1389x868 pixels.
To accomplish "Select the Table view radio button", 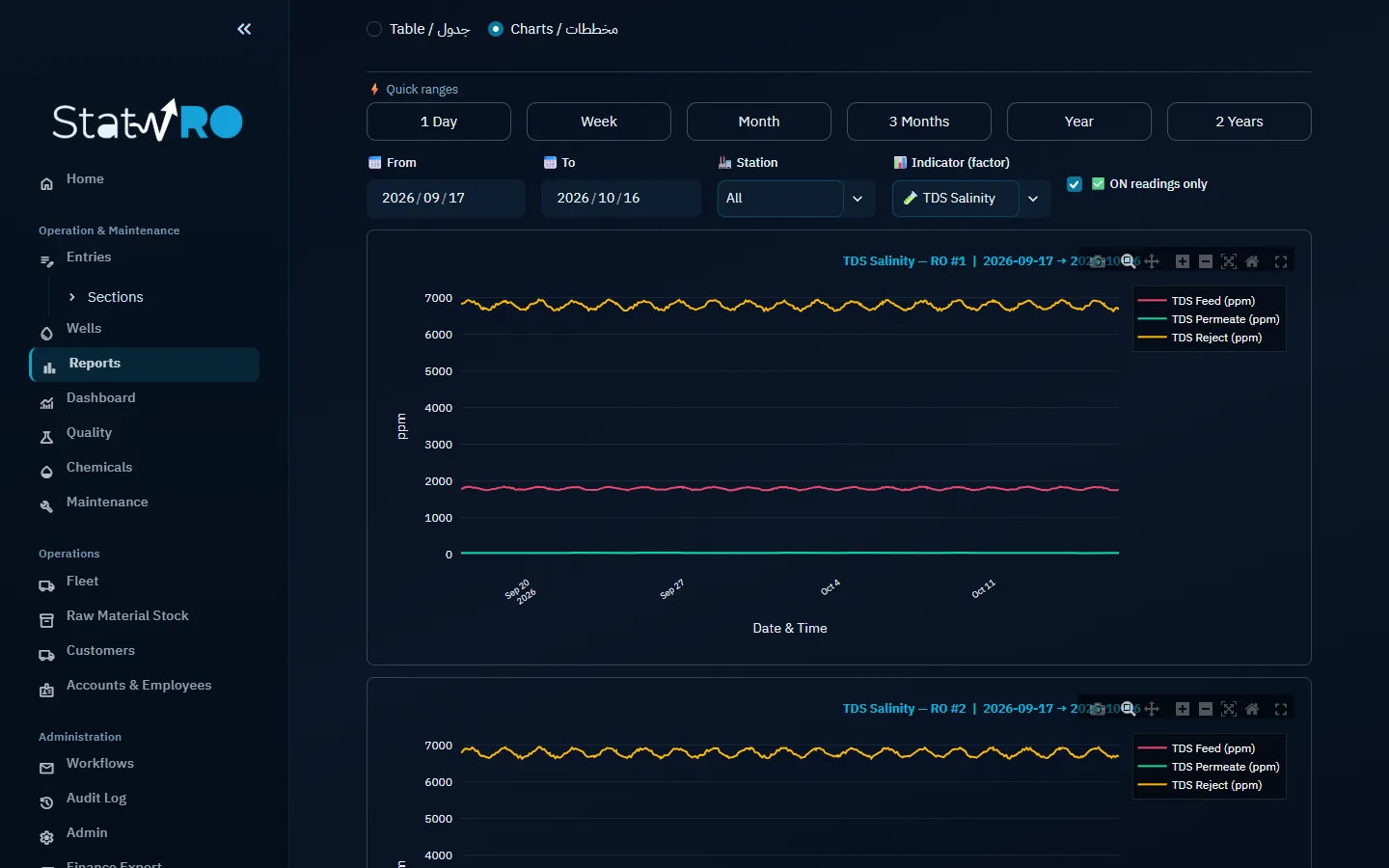I will coord(374,29).
